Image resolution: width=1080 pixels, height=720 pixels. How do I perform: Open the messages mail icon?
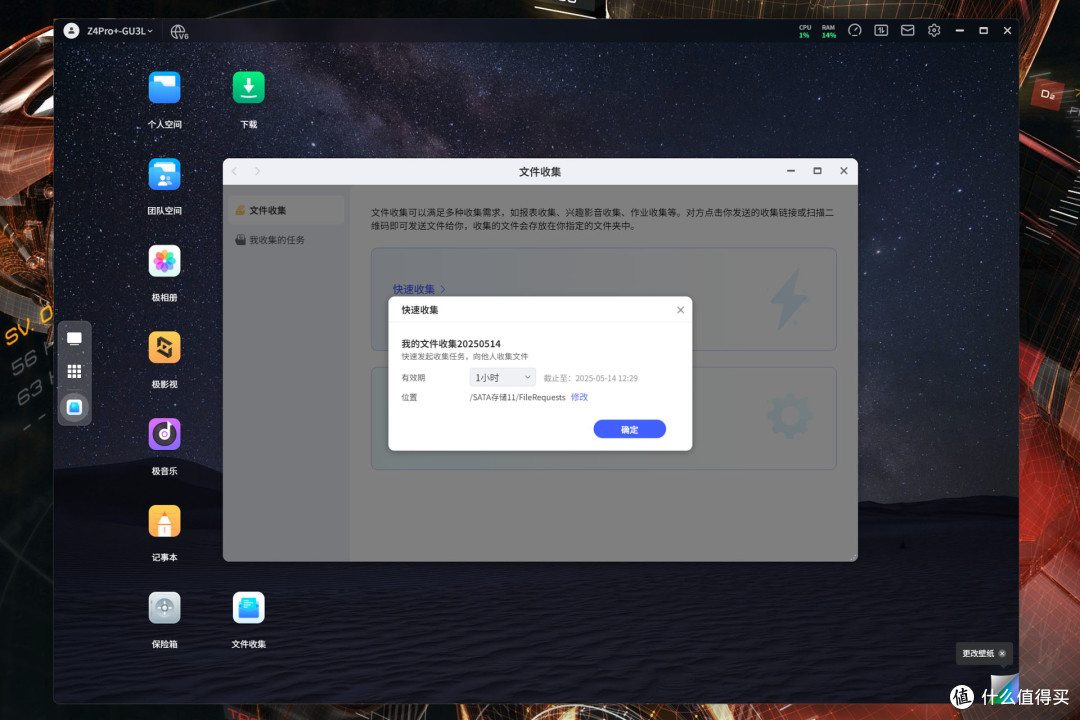(908, 30)
